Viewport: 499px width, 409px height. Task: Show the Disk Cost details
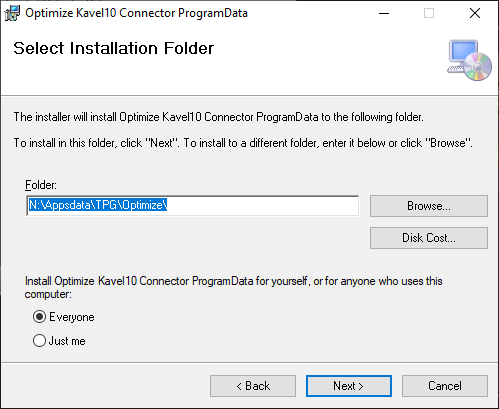(429, 238)
